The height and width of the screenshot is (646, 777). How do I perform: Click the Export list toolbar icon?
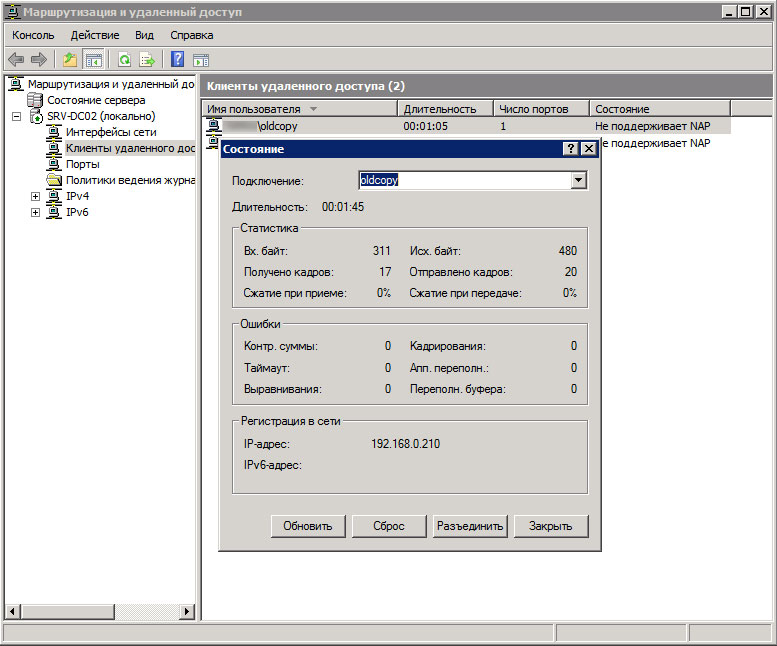click(x=146, y=59)
